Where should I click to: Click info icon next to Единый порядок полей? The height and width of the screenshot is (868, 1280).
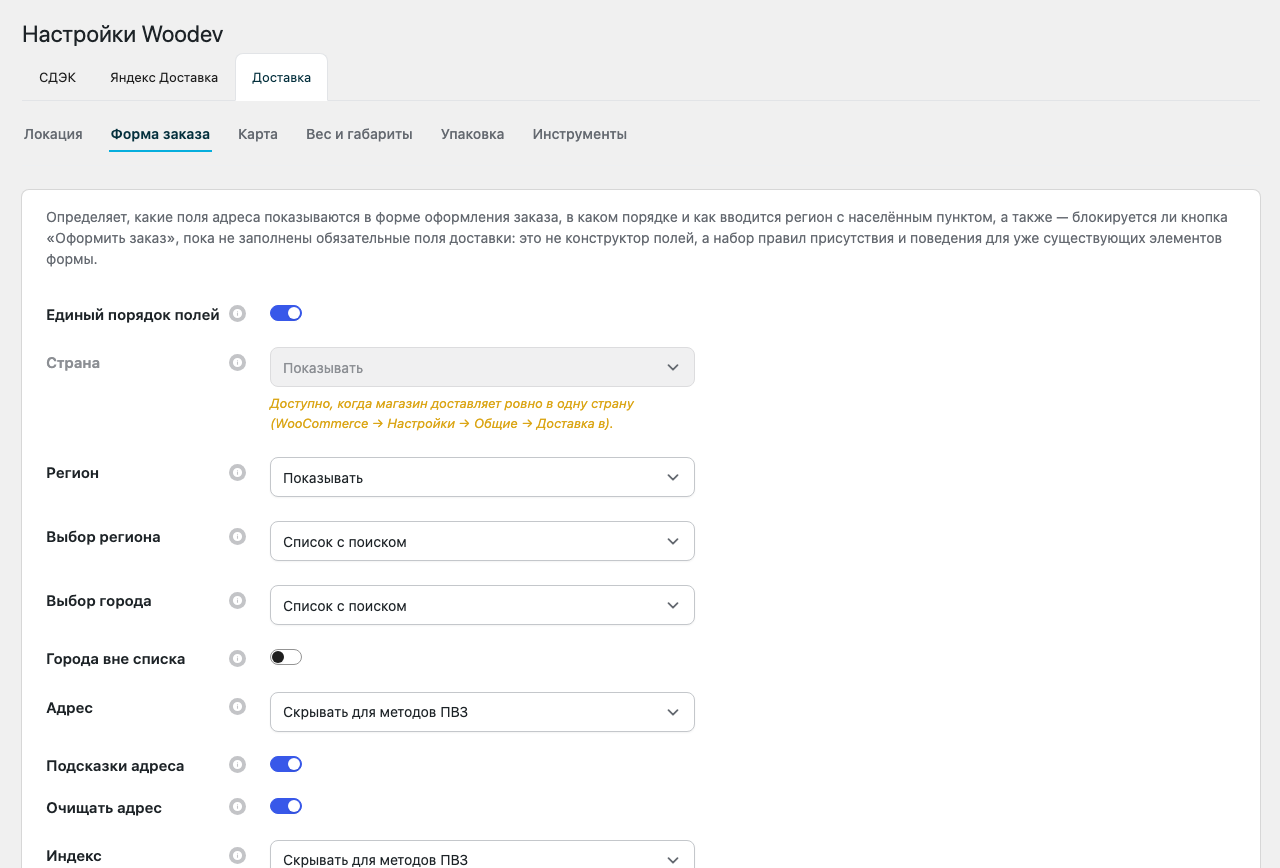pyautogui.click(x=237, y=314)
